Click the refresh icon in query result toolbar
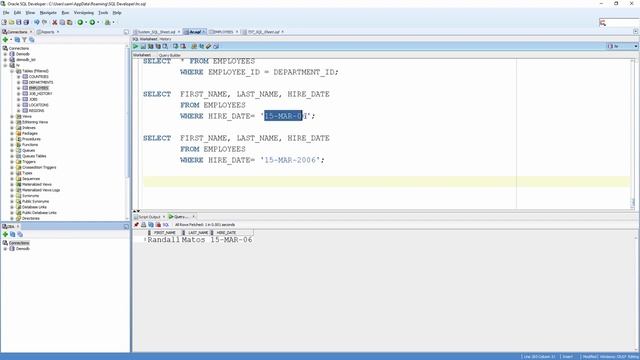The height and width of the screenshot is (360, 640). point(151,225)
